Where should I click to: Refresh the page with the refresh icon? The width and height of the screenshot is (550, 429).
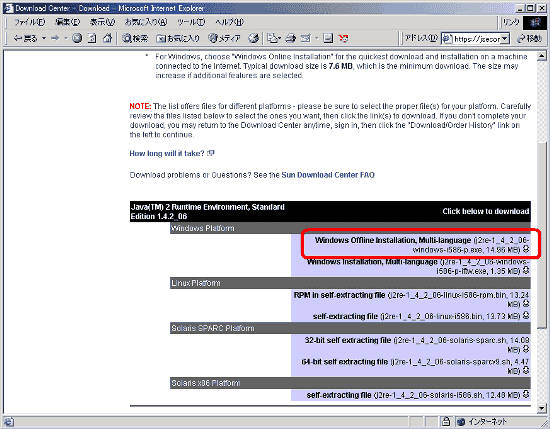(x=92, y=38)
